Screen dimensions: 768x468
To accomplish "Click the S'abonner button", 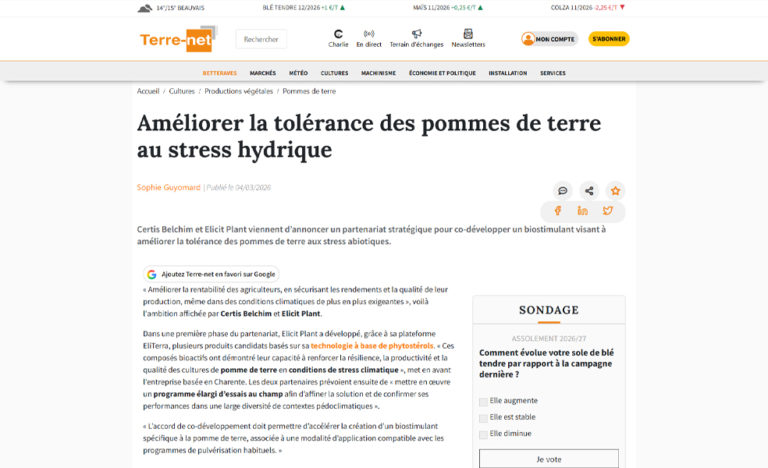I will [x=609, y=39].
